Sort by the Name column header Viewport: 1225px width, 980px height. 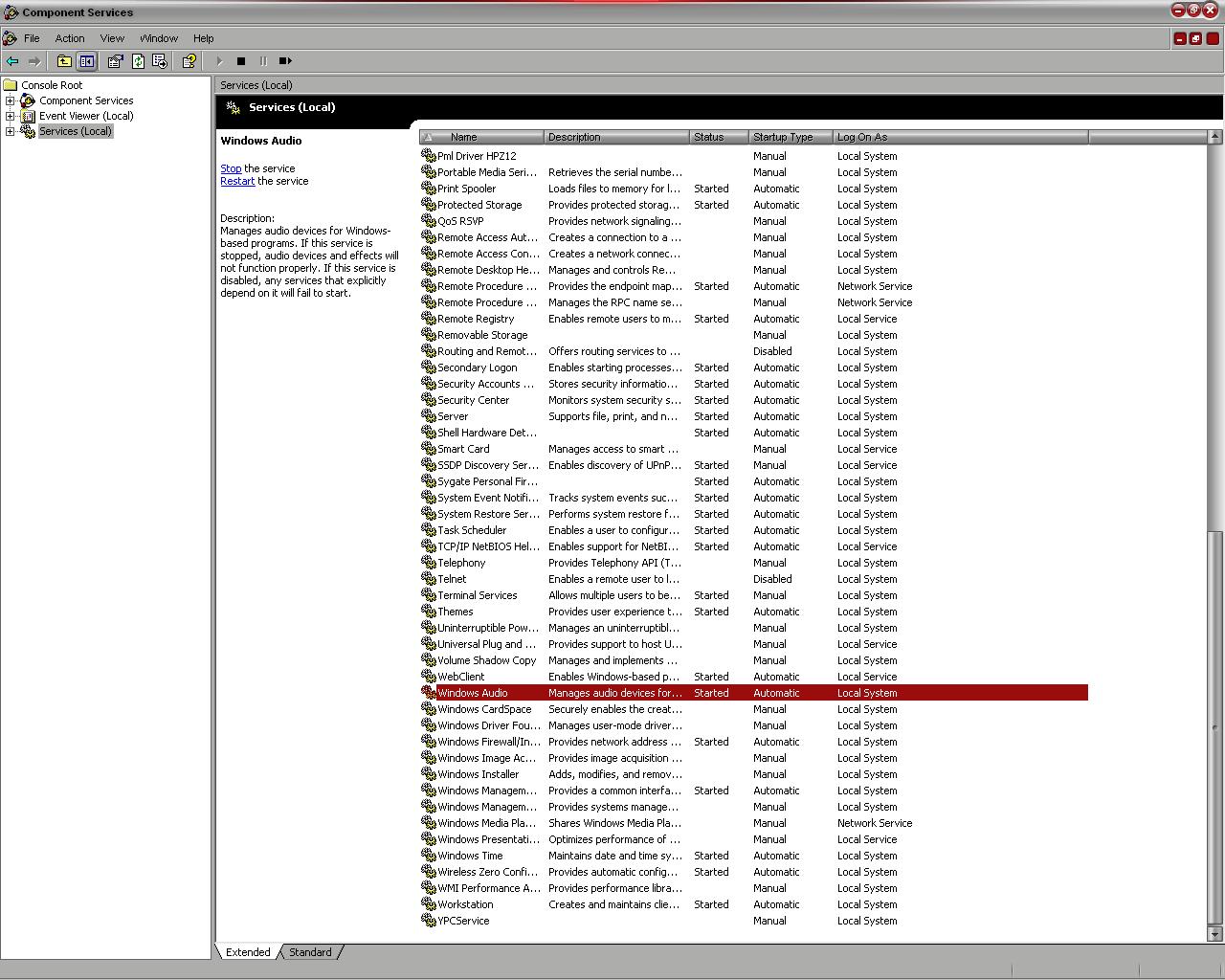coord(481,137)
